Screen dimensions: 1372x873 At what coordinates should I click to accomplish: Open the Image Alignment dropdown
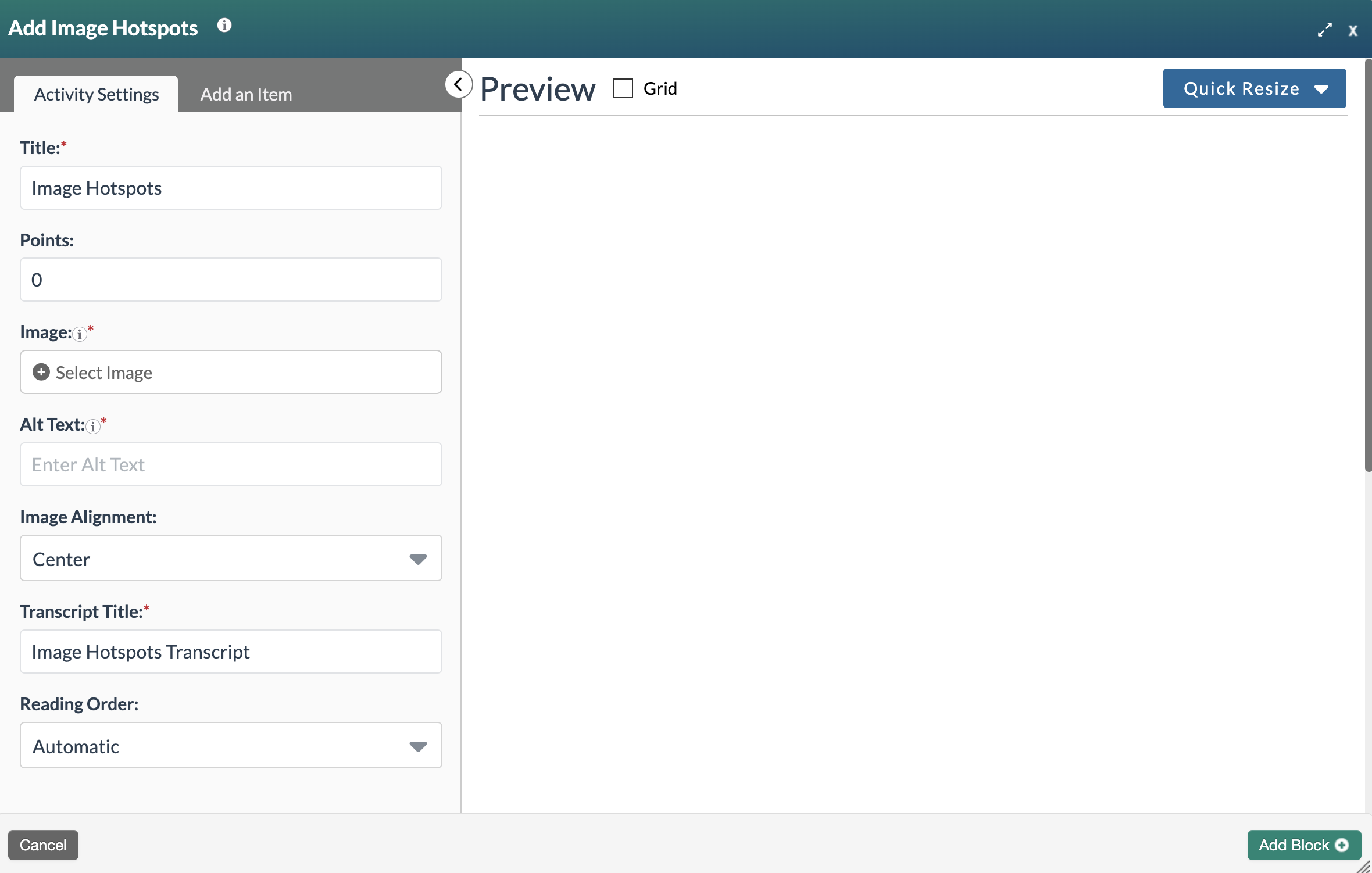(231, 559)
